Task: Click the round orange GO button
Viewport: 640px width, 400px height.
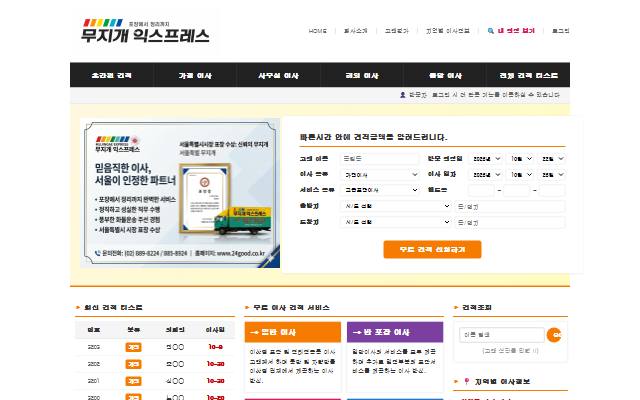Action: click(554, 335)
